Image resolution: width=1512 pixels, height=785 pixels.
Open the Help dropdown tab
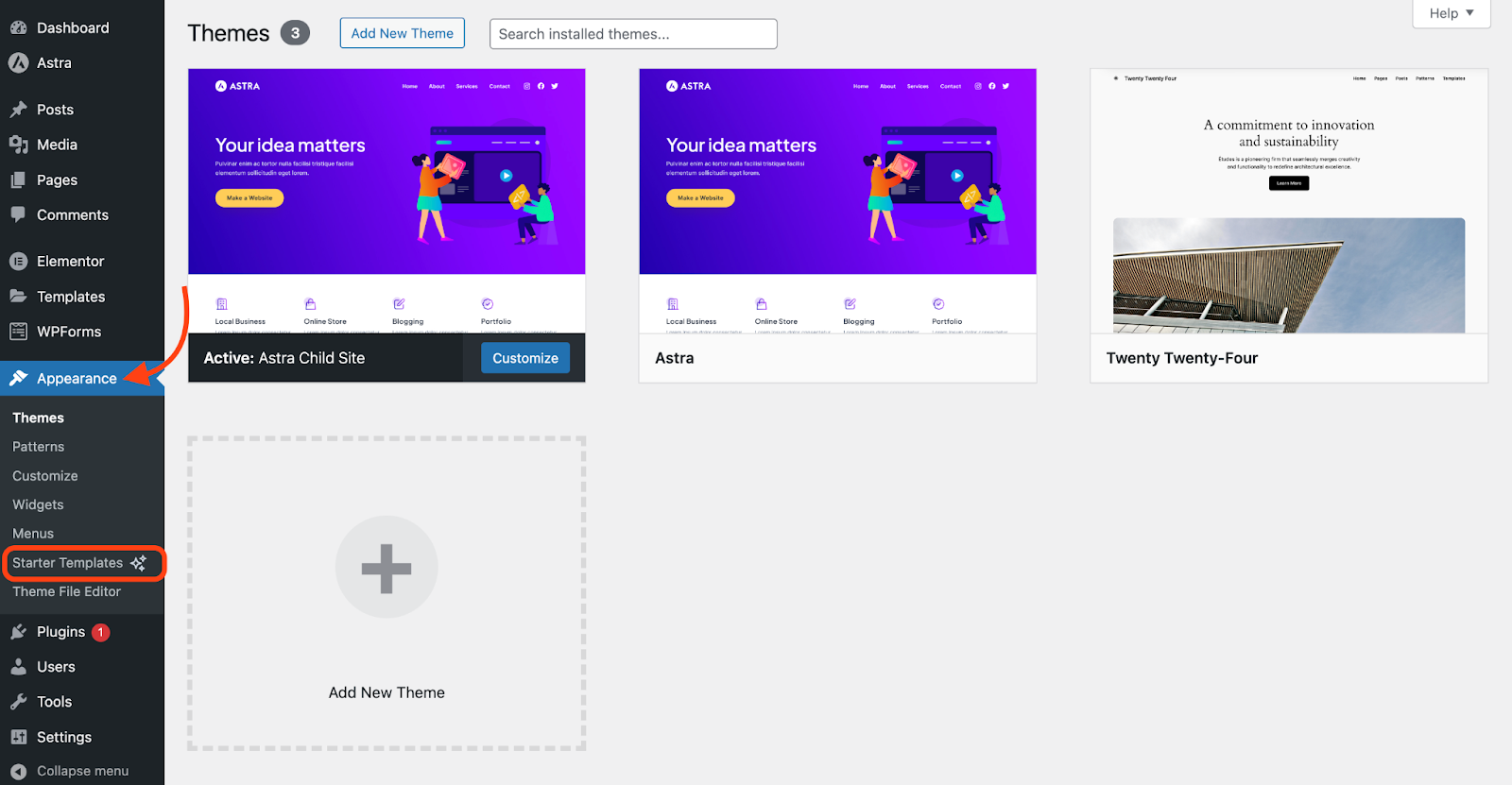pos(1451,13)
